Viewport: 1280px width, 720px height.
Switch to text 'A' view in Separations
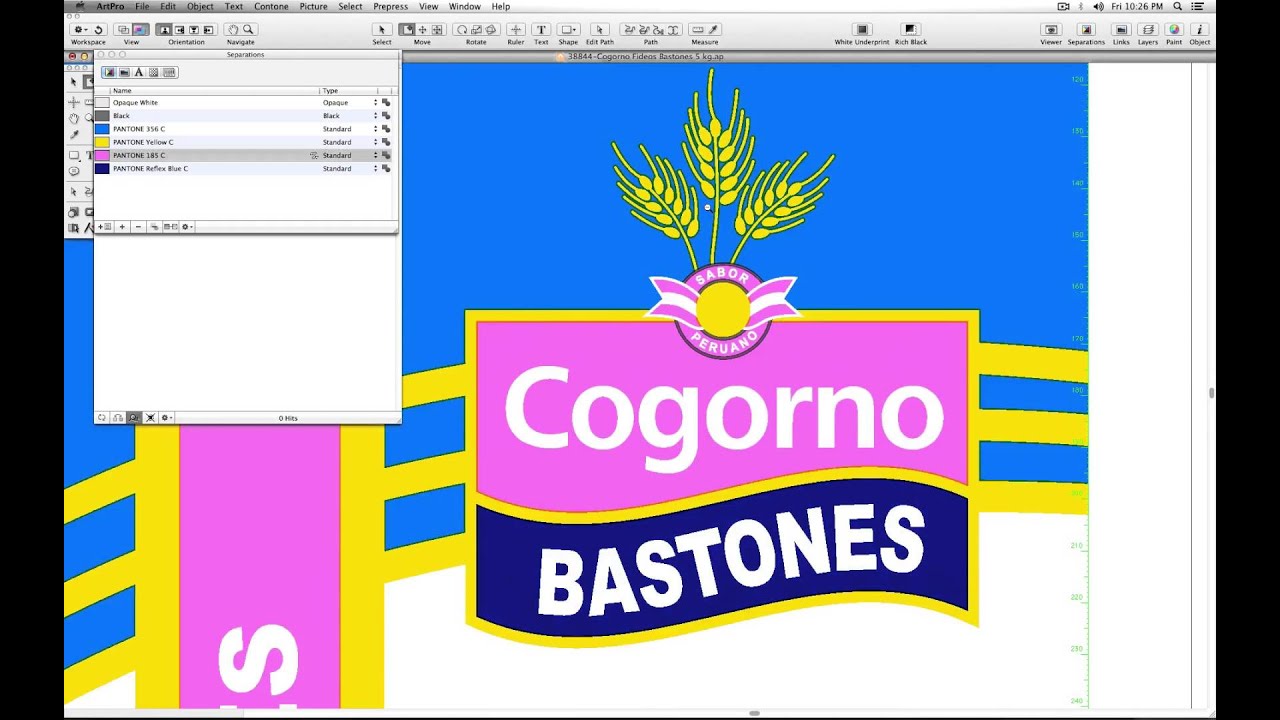139,72
